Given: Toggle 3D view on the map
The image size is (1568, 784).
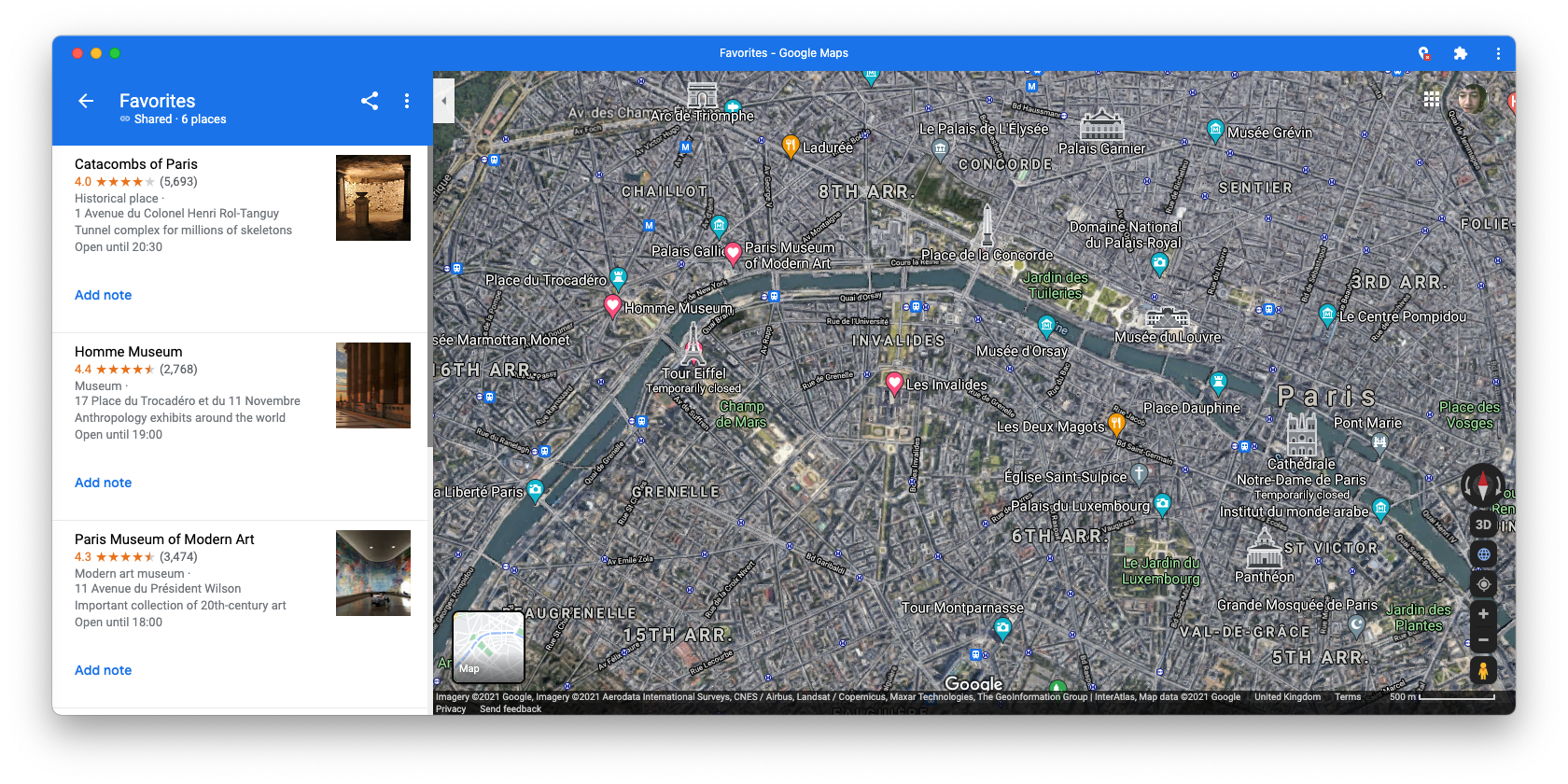Looking at the screenshot, I should 1483,525.
